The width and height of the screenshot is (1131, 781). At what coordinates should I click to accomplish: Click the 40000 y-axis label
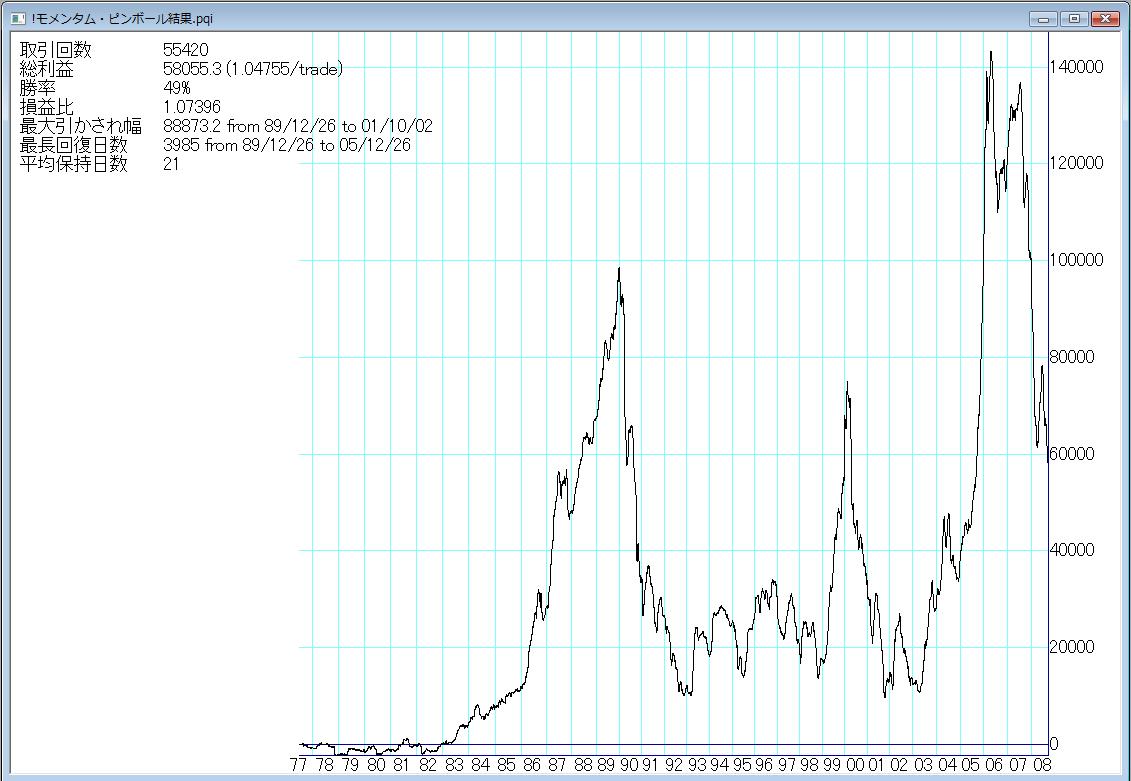click(x=1072, y=550)
